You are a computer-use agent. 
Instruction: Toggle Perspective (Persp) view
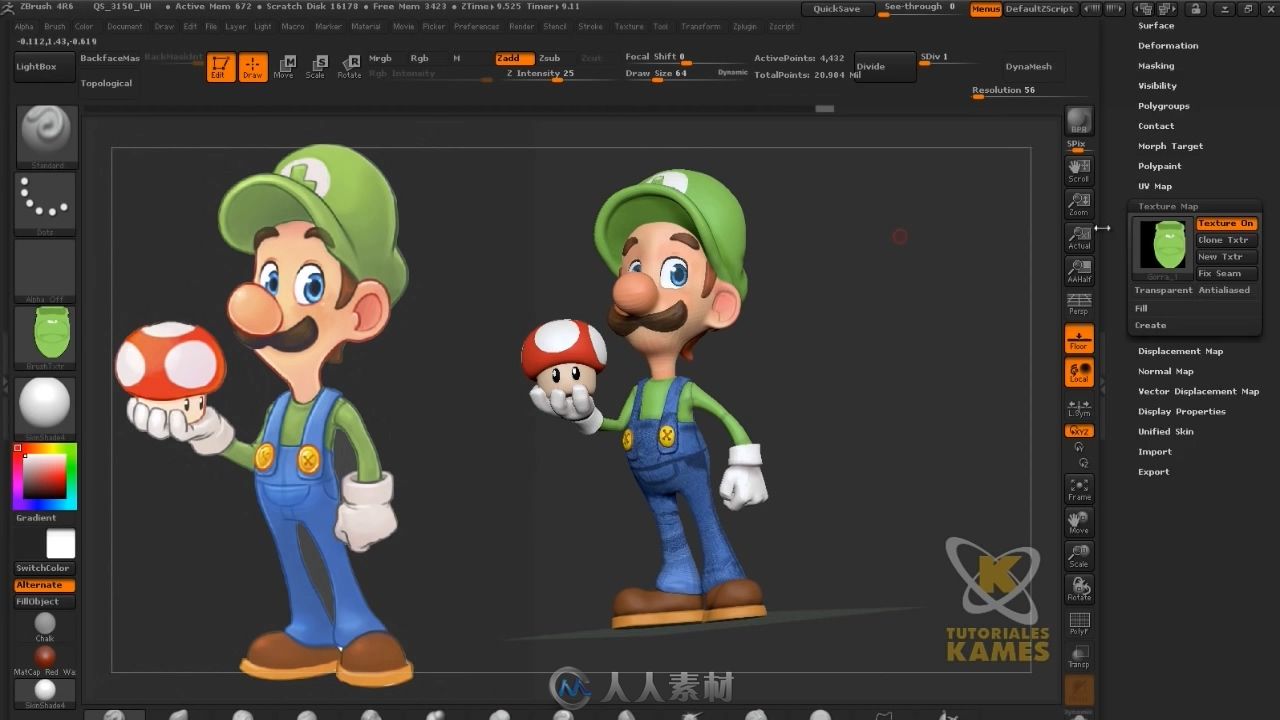(x=1079, y=303)
